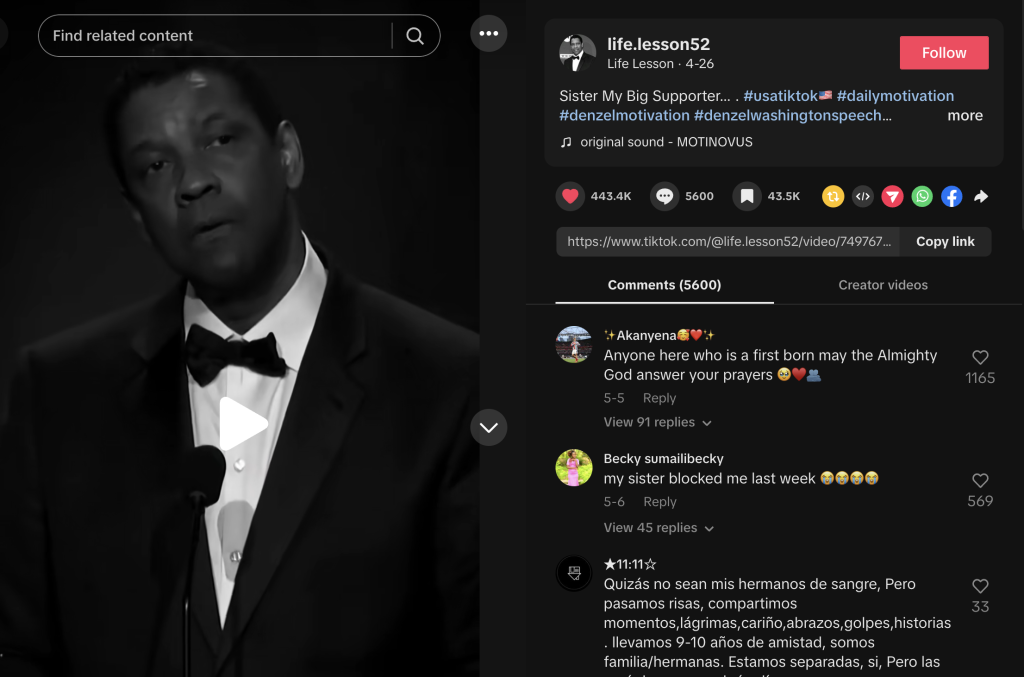Bookmark this video to favorites
Image resolution: width=1024 pixels, height=677 pixels.
[x=747, y=196]
